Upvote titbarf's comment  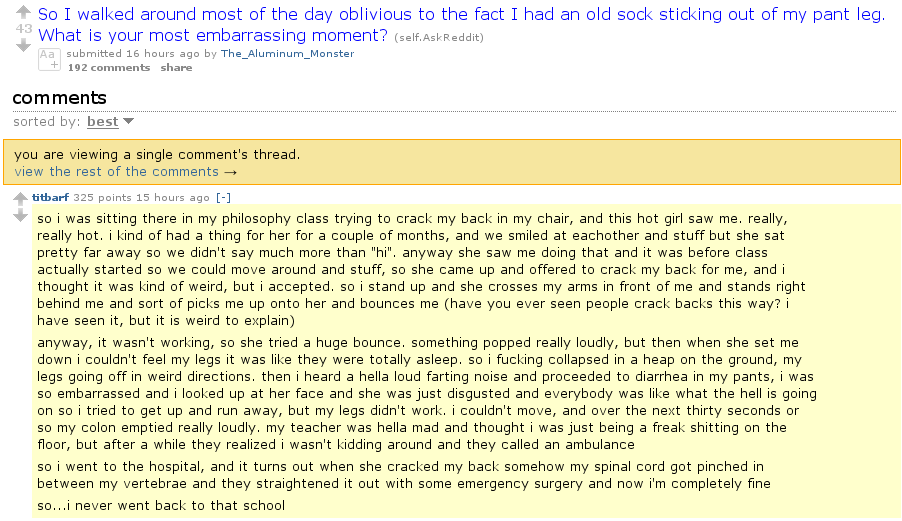click(20, 199)
